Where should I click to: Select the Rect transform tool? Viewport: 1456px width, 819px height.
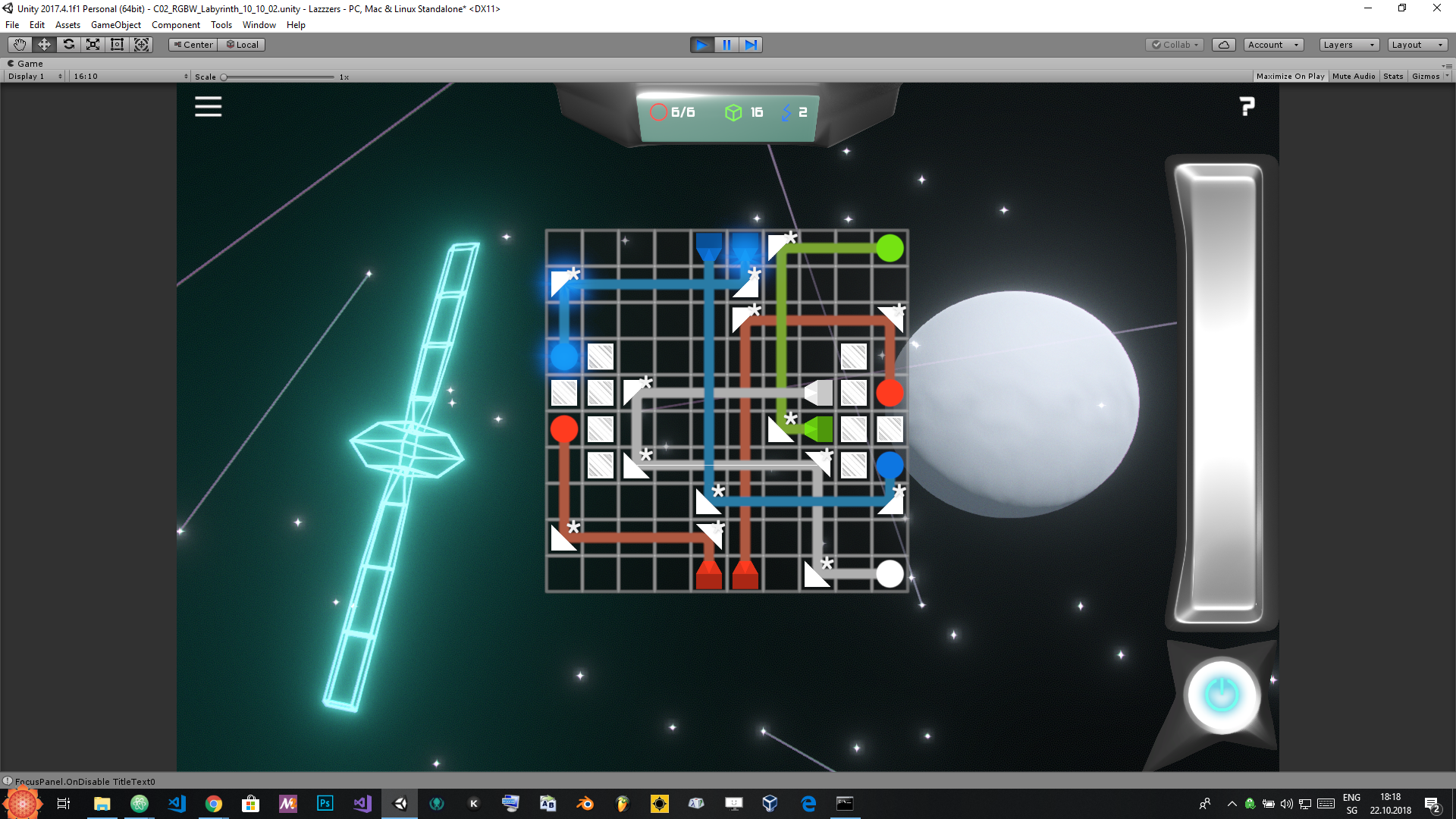pos(117,45)
